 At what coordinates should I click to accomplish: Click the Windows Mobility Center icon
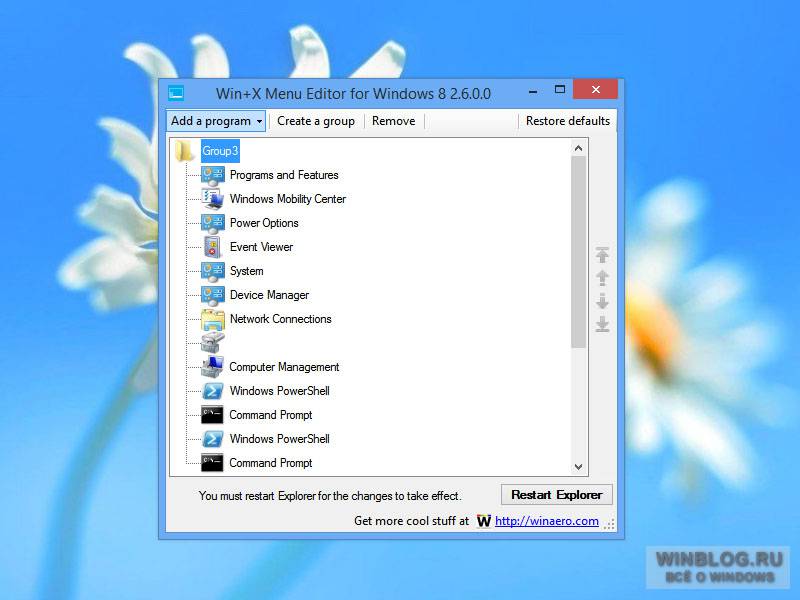(213, 199)
